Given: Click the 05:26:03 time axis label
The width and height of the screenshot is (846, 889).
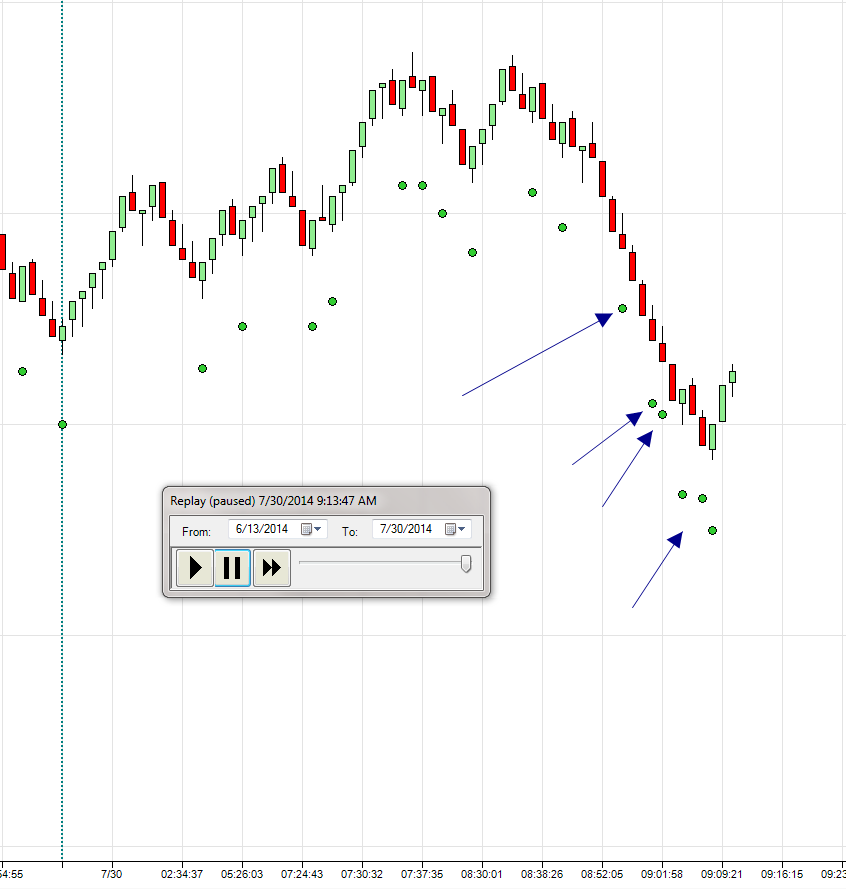Looking at the screenshot, I should pyautogui.click(x=242, y=874).
